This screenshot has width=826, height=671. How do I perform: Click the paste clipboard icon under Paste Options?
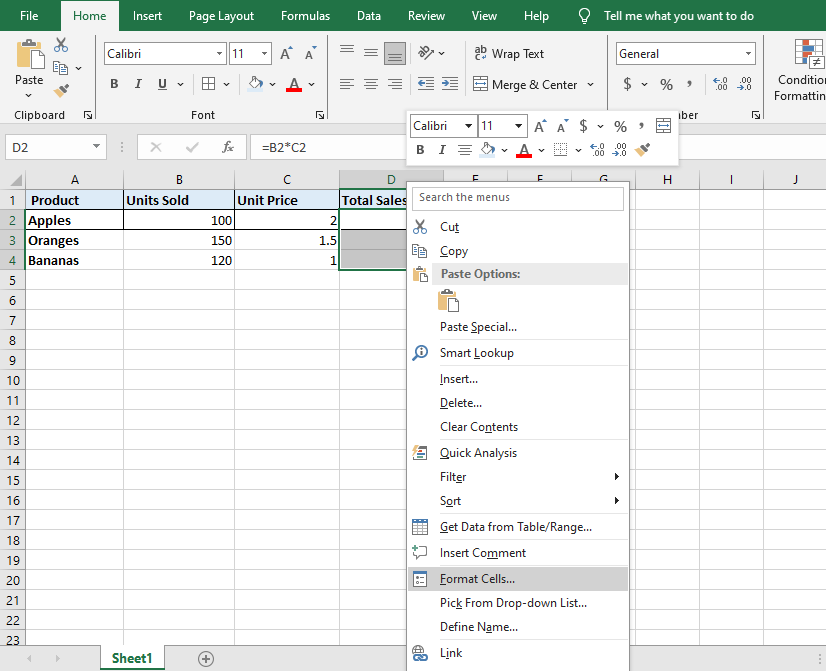click(448, 300)
